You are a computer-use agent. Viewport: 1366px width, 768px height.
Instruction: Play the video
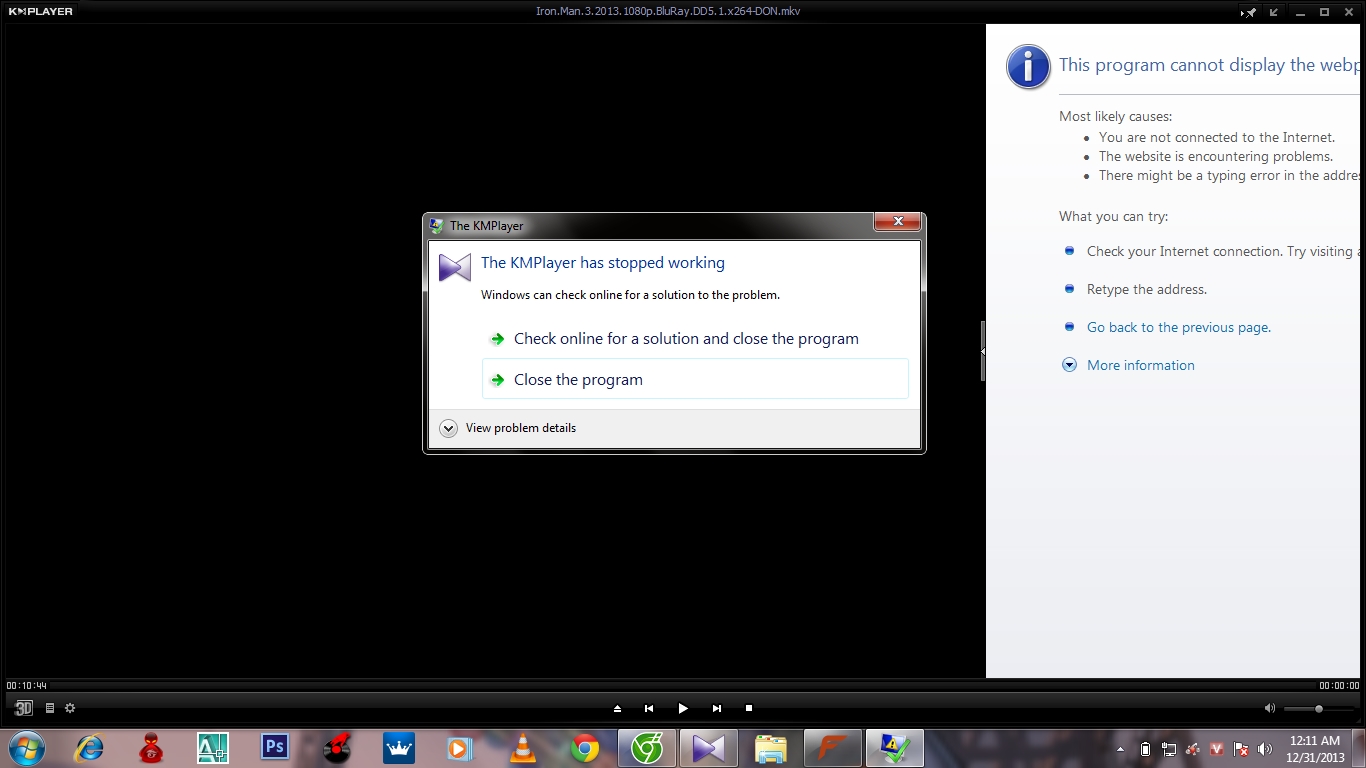click(683, 708)
